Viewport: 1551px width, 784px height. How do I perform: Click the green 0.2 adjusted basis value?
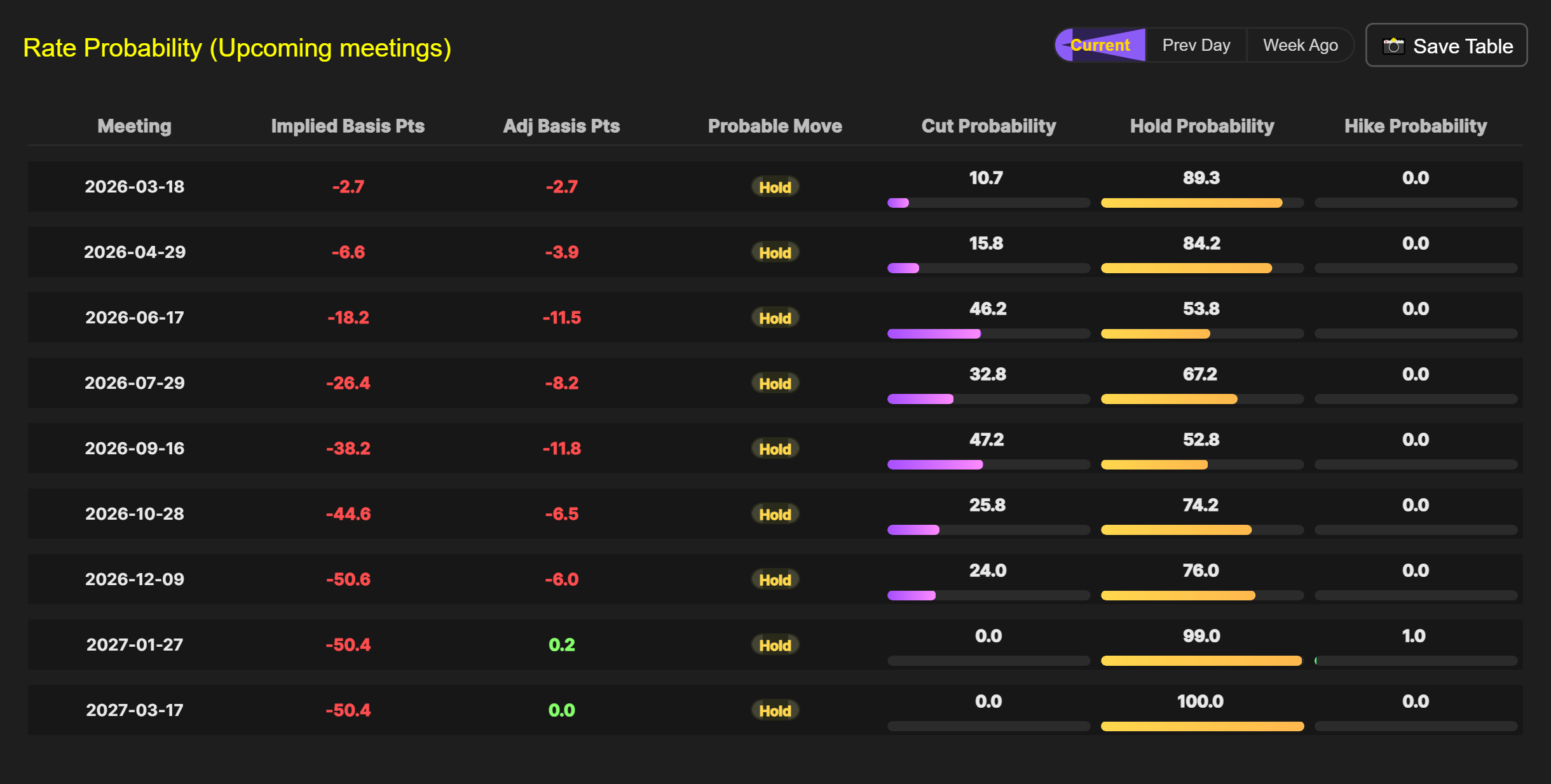tap(561, 645)
